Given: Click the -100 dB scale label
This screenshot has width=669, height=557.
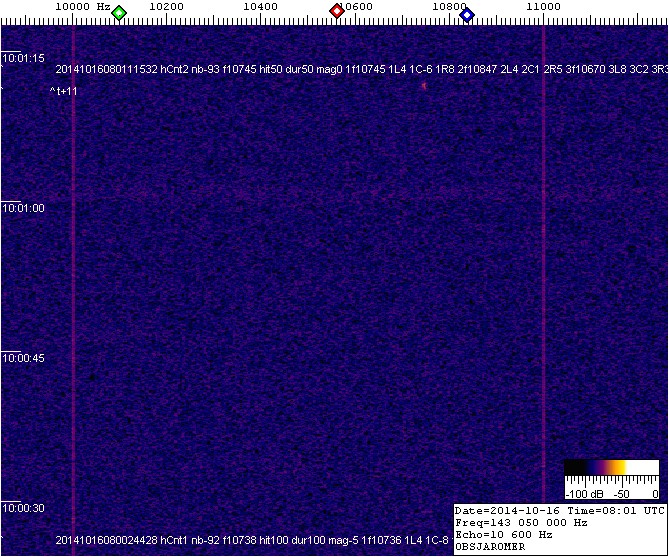Looking at the screenshot, I should (581, 494).
